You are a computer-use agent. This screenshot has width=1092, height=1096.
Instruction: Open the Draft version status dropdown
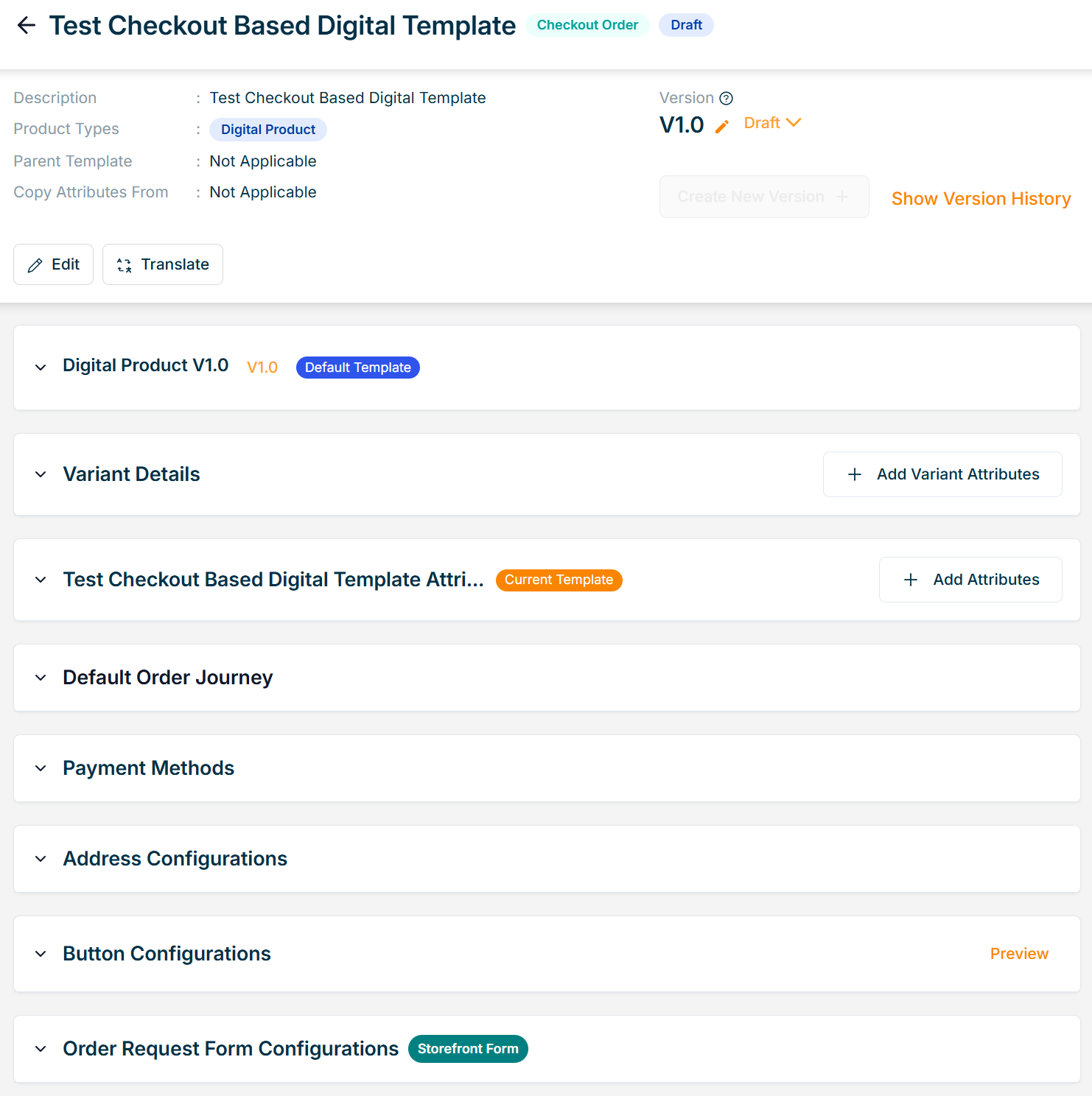click(x=771, y=123)
